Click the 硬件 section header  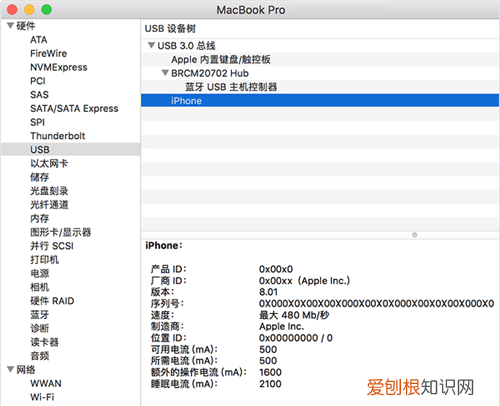point(26,26)
